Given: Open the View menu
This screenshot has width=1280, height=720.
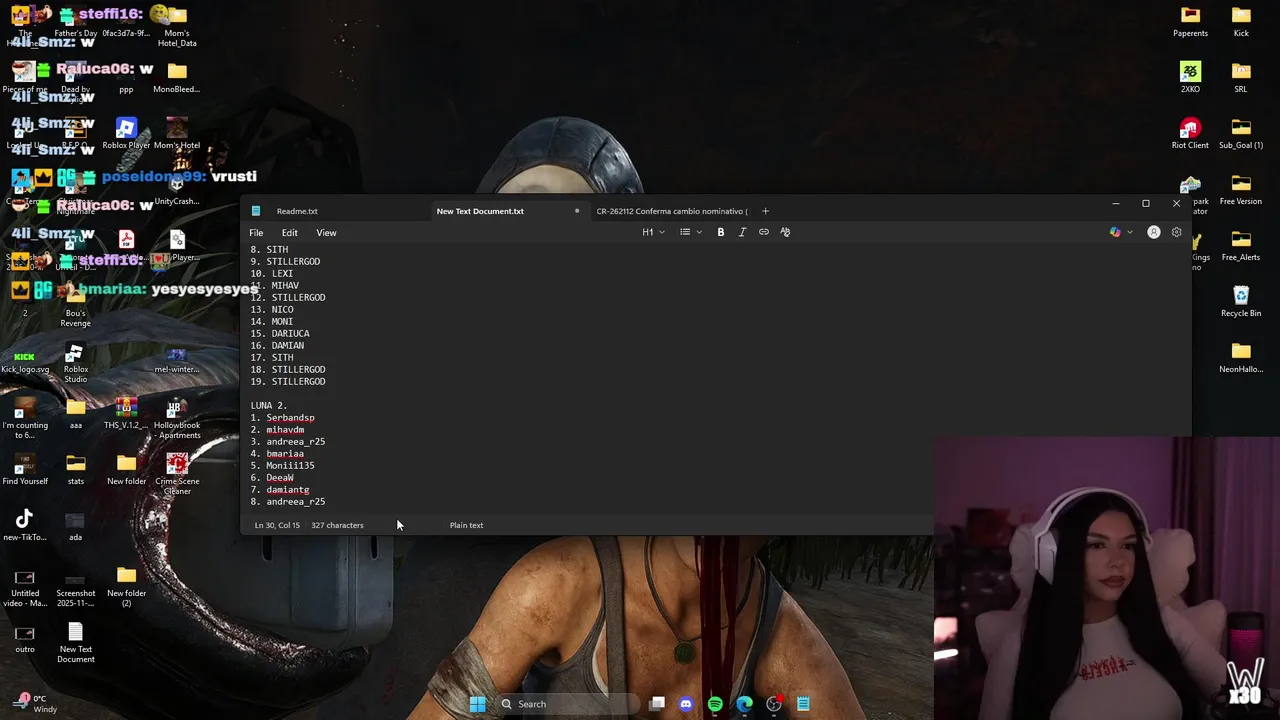Looking at the screenshot, I should tap(326, 233).
